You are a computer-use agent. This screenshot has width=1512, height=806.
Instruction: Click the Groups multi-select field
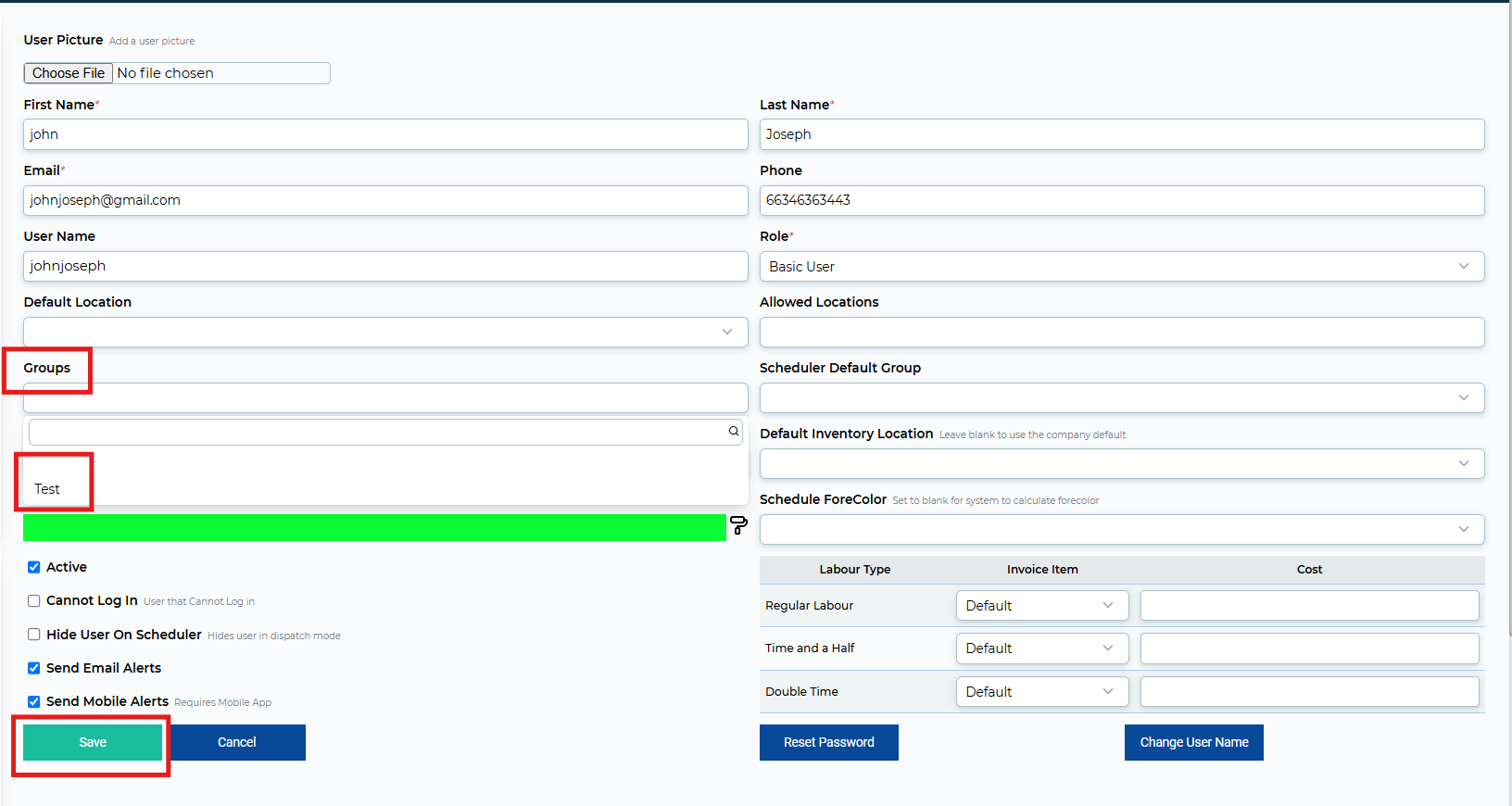pyautogui.click(x=385, y=398)
